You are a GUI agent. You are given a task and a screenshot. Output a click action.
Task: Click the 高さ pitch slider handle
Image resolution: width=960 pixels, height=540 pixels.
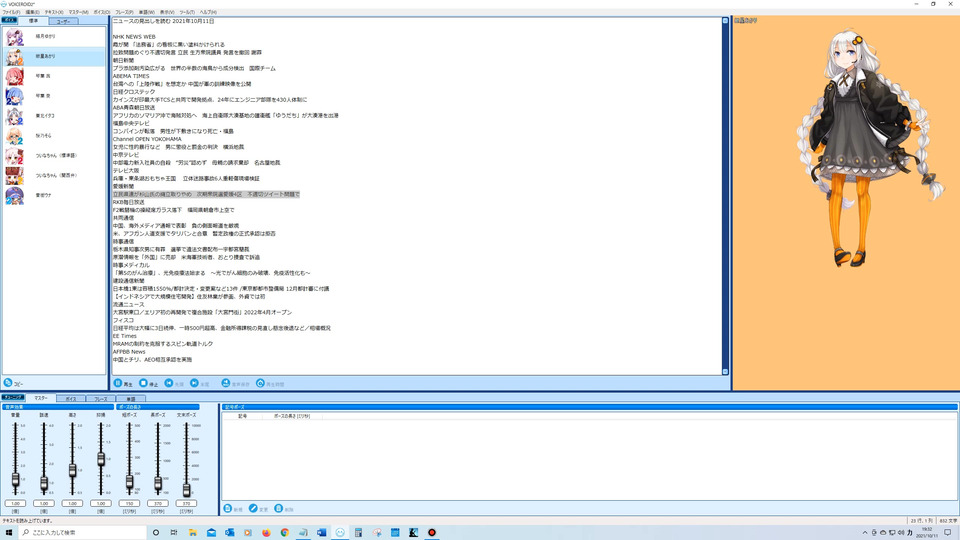[x=72, y=471]
